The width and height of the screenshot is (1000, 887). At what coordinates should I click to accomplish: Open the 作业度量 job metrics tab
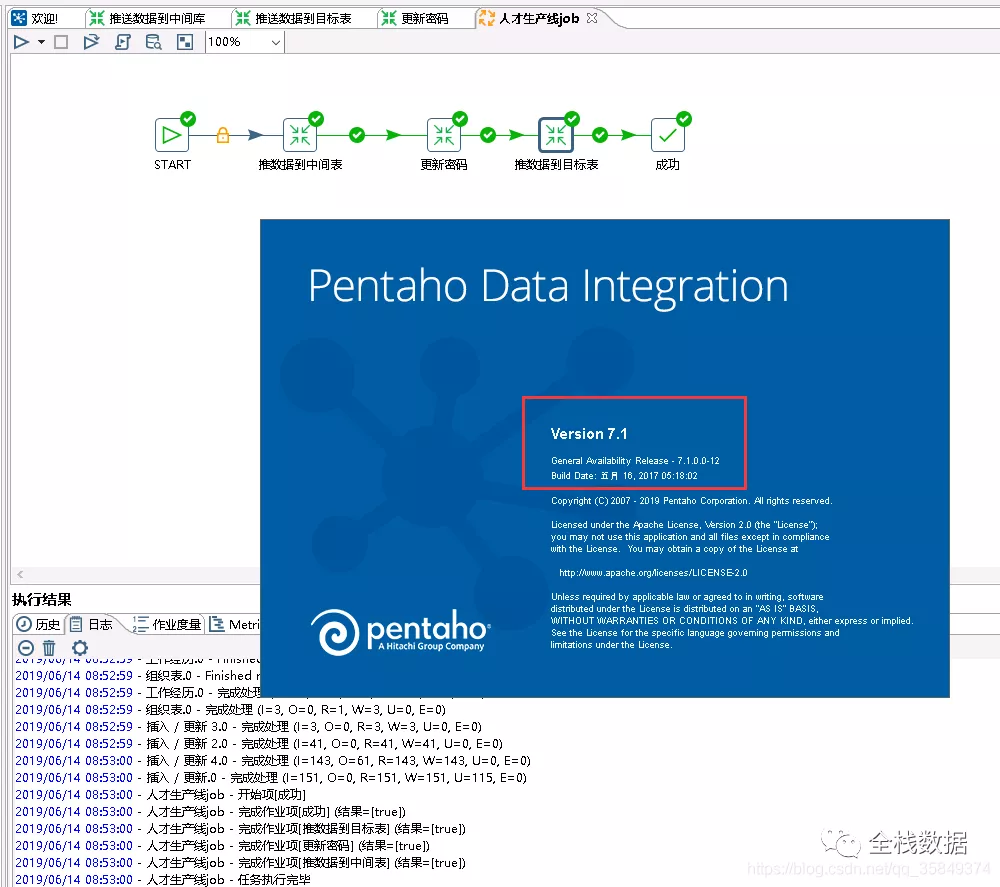(x=167, y=624)
